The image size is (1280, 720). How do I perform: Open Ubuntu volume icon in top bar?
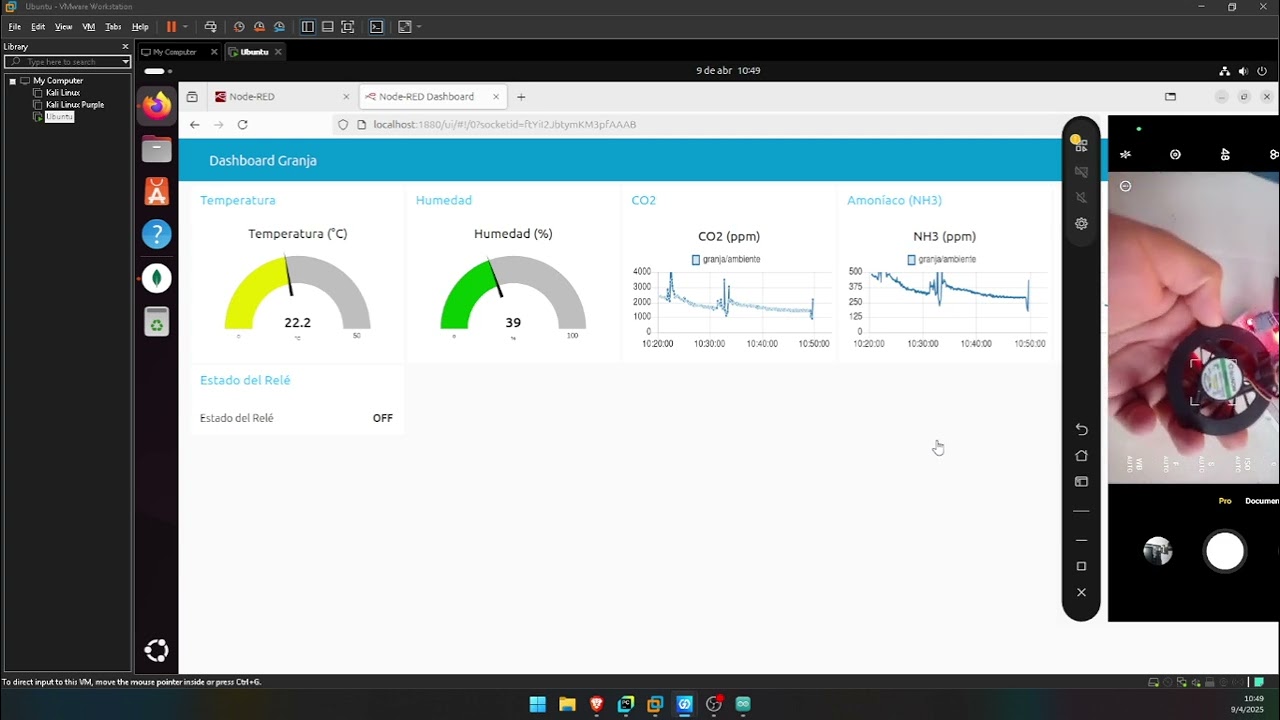(x=1243, y=71)
